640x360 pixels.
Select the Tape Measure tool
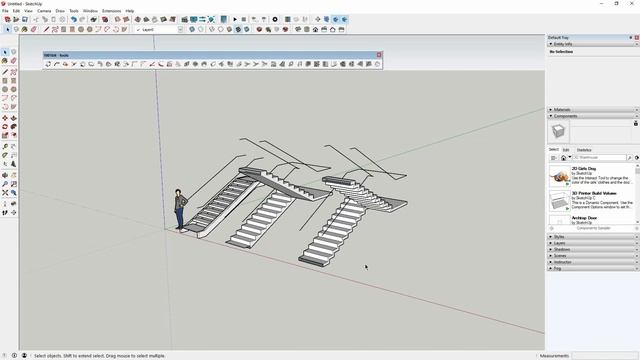(x=5, y=147)
